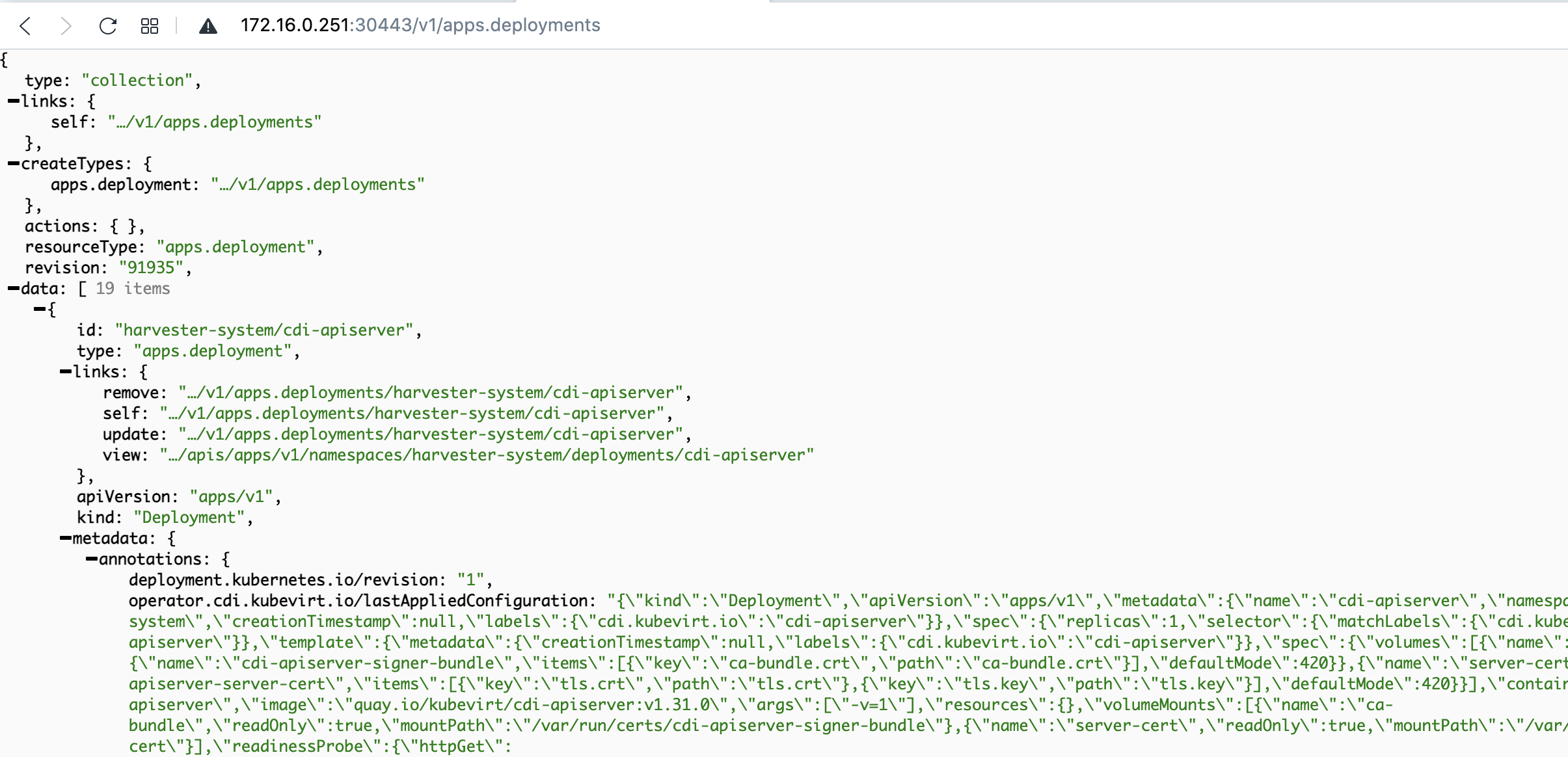Reload the current page

[107, 26]
